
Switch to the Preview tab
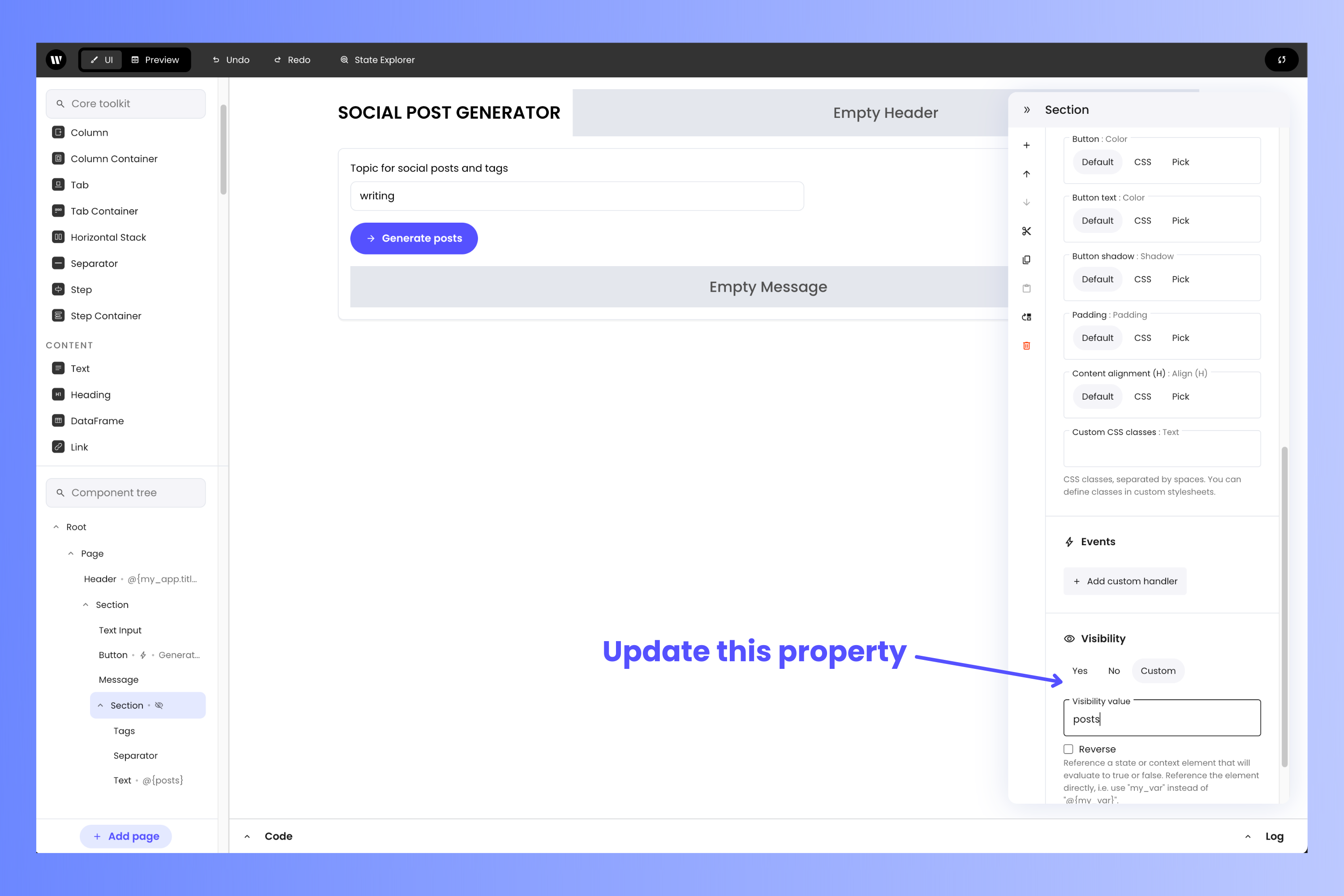pos(156,60)
